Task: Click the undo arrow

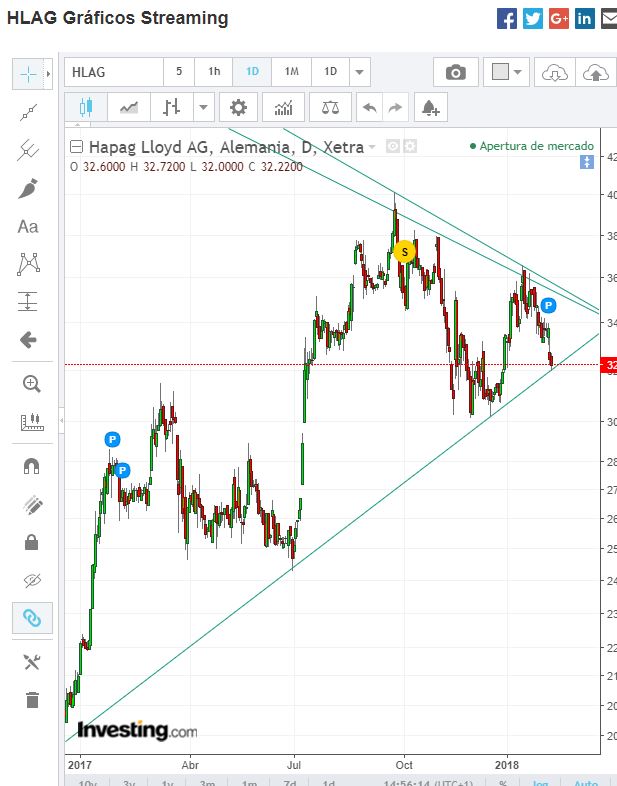Action: [x=369, y=107]
